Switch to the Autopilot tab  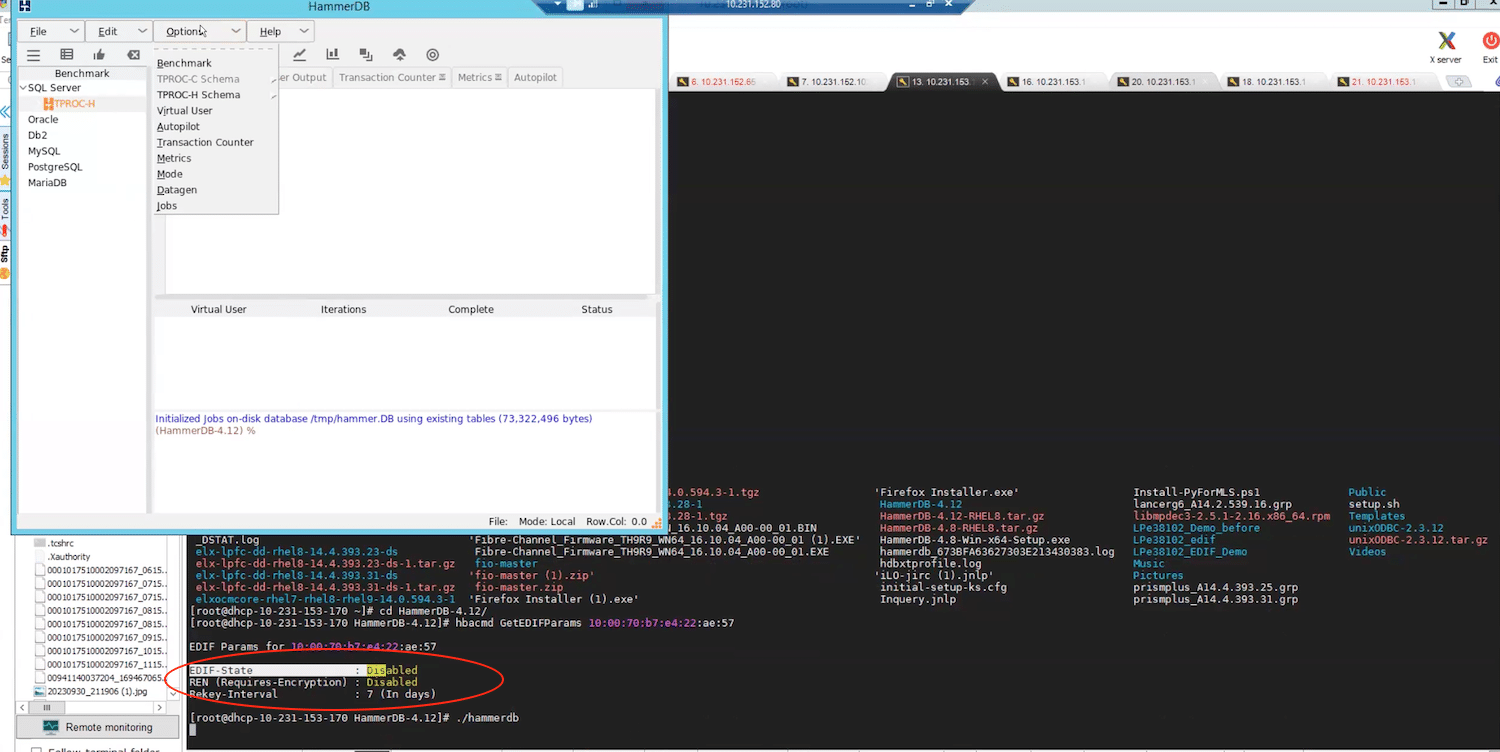tap(535, 77)
